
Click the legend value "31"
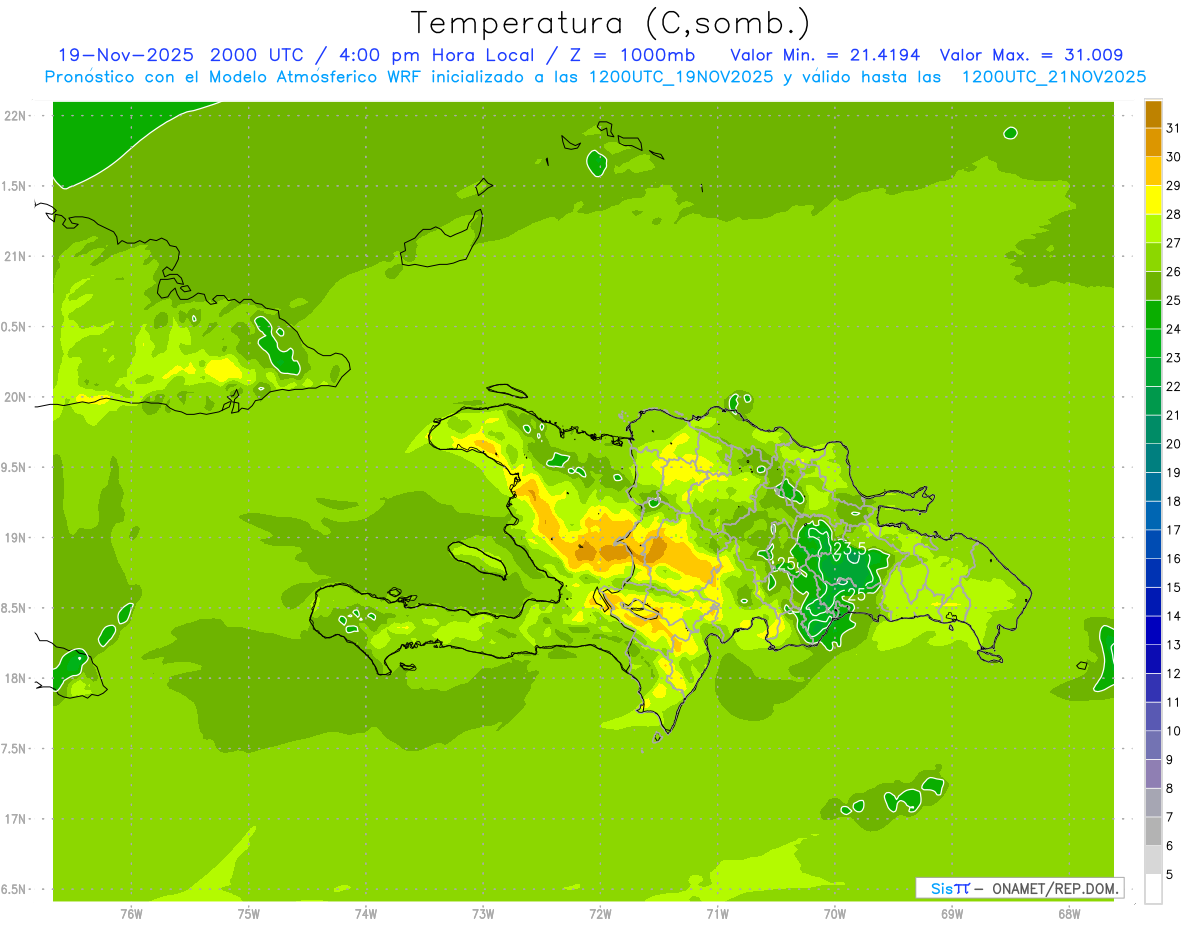tap(1174, 128)
